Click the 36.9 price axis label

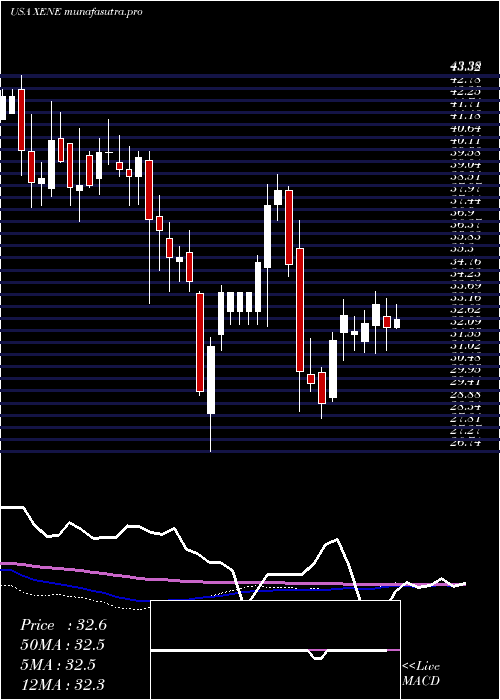click(462, 212)
